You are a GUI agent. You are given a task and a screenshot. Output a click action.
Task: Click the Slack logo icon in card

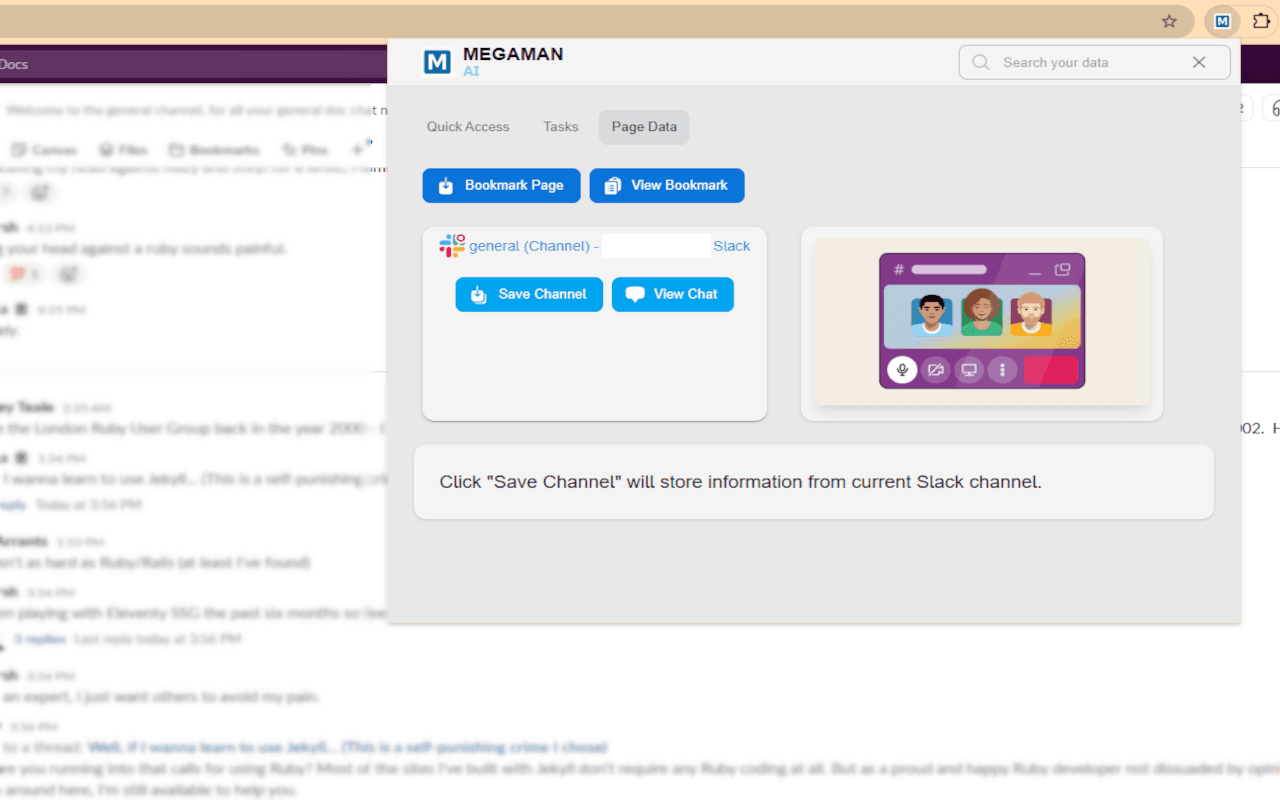[x=452, y=246]
